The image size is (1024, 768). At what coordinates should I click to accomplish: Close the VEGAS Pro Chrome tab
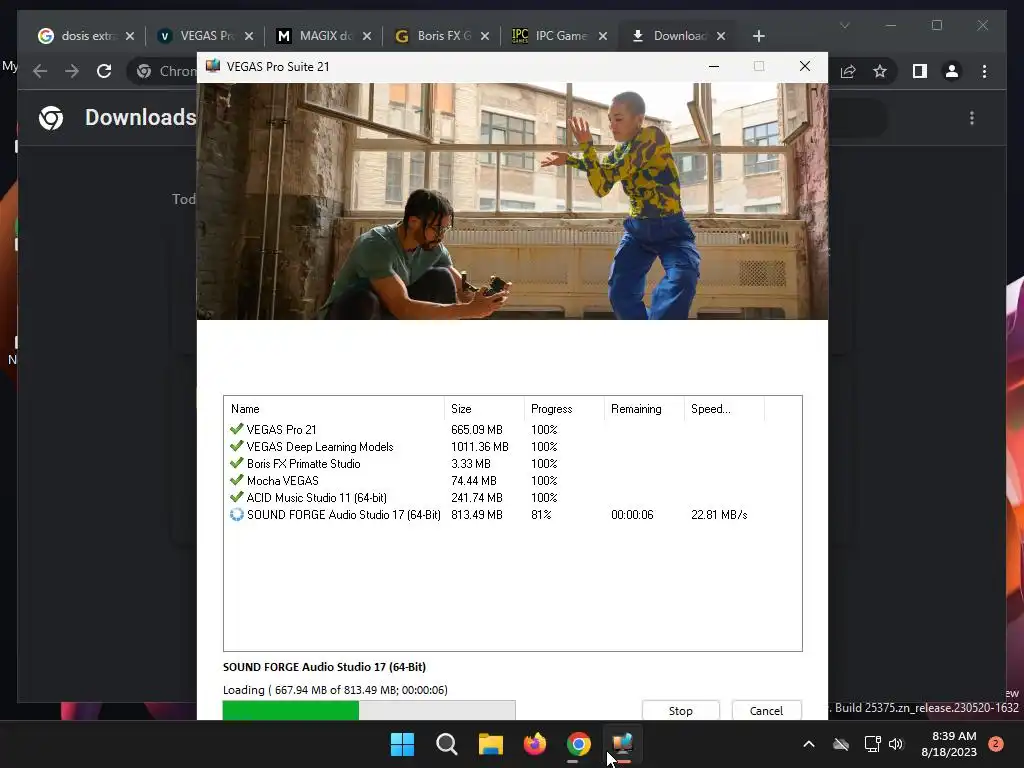[248, 37]
